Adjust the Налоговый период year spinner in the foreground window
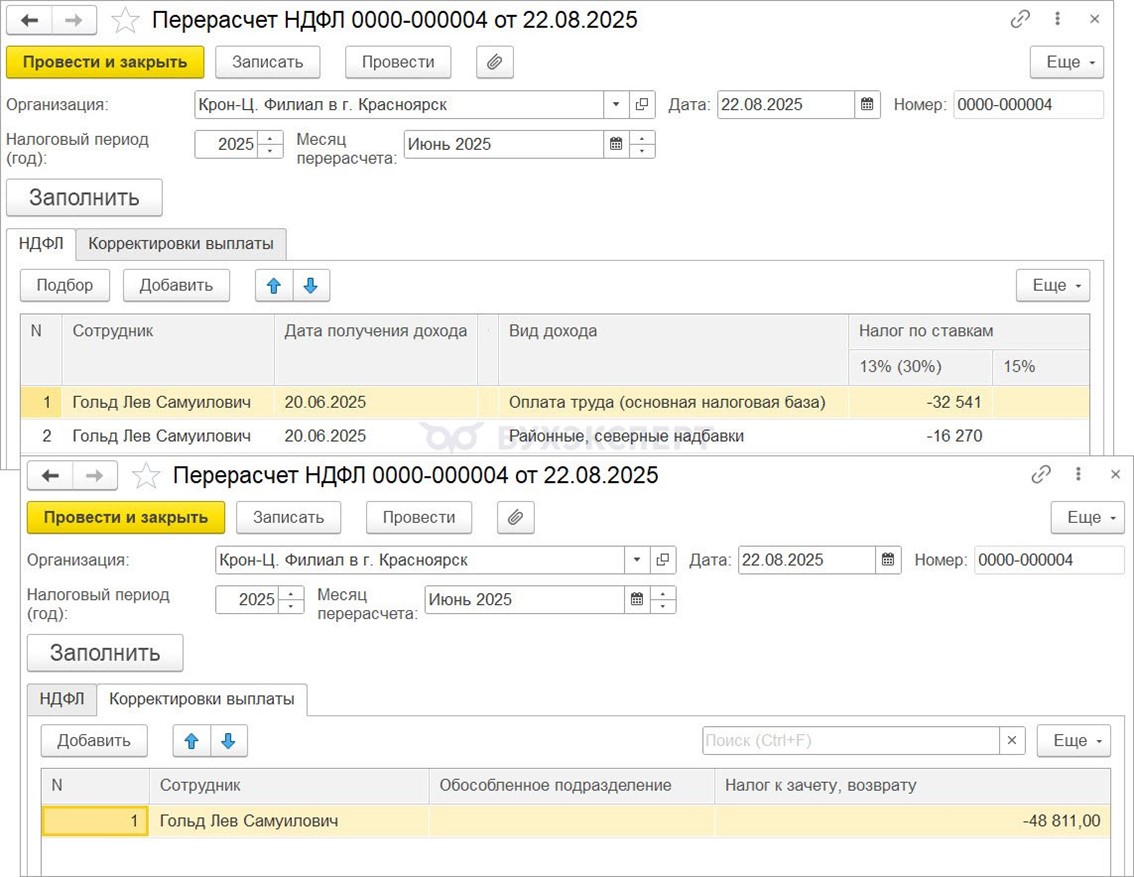Image resolution: width=1134 pixels, height=877 pixels. 292,600
